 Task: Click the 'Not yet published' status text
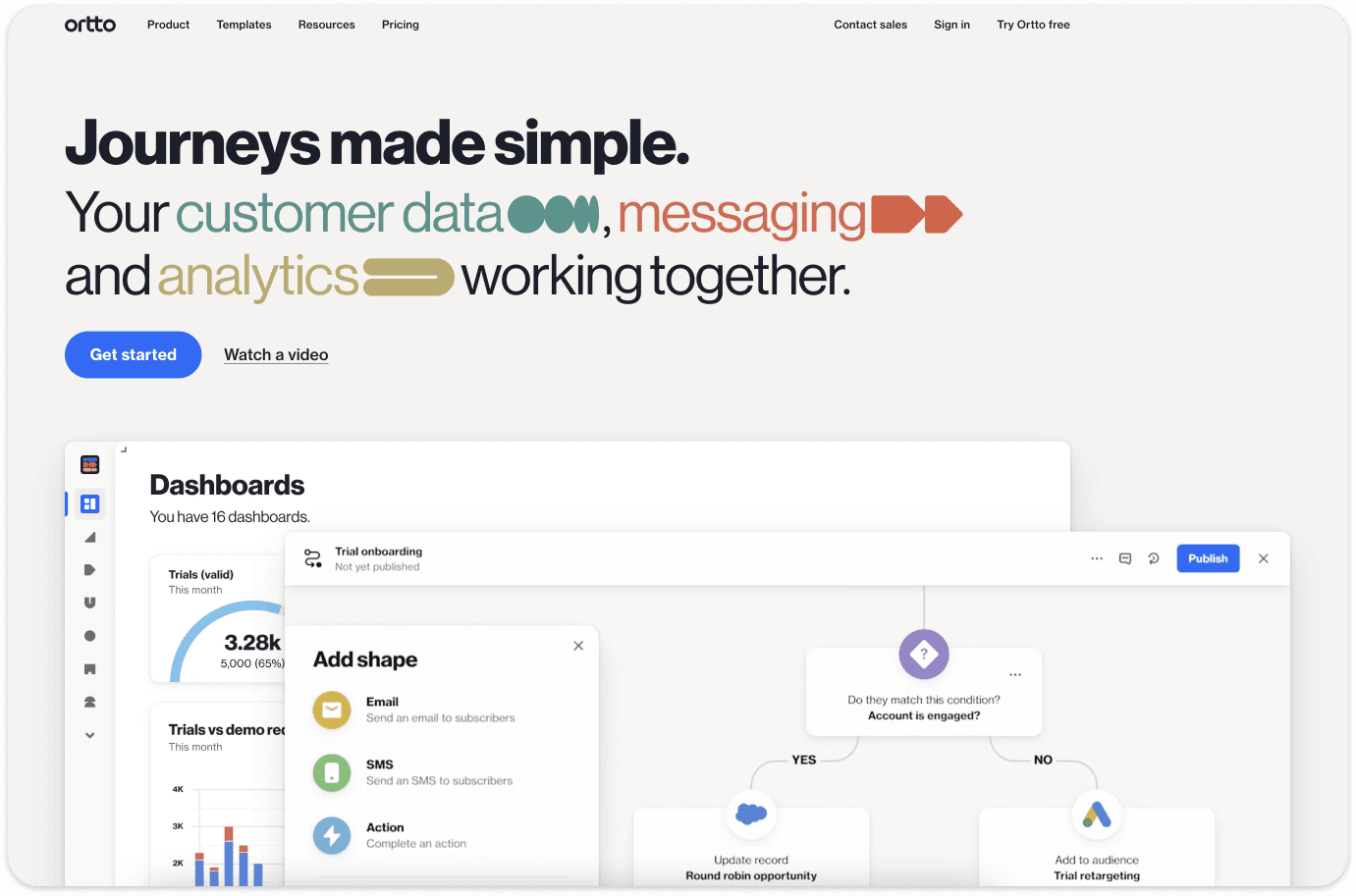click(377, 566)
